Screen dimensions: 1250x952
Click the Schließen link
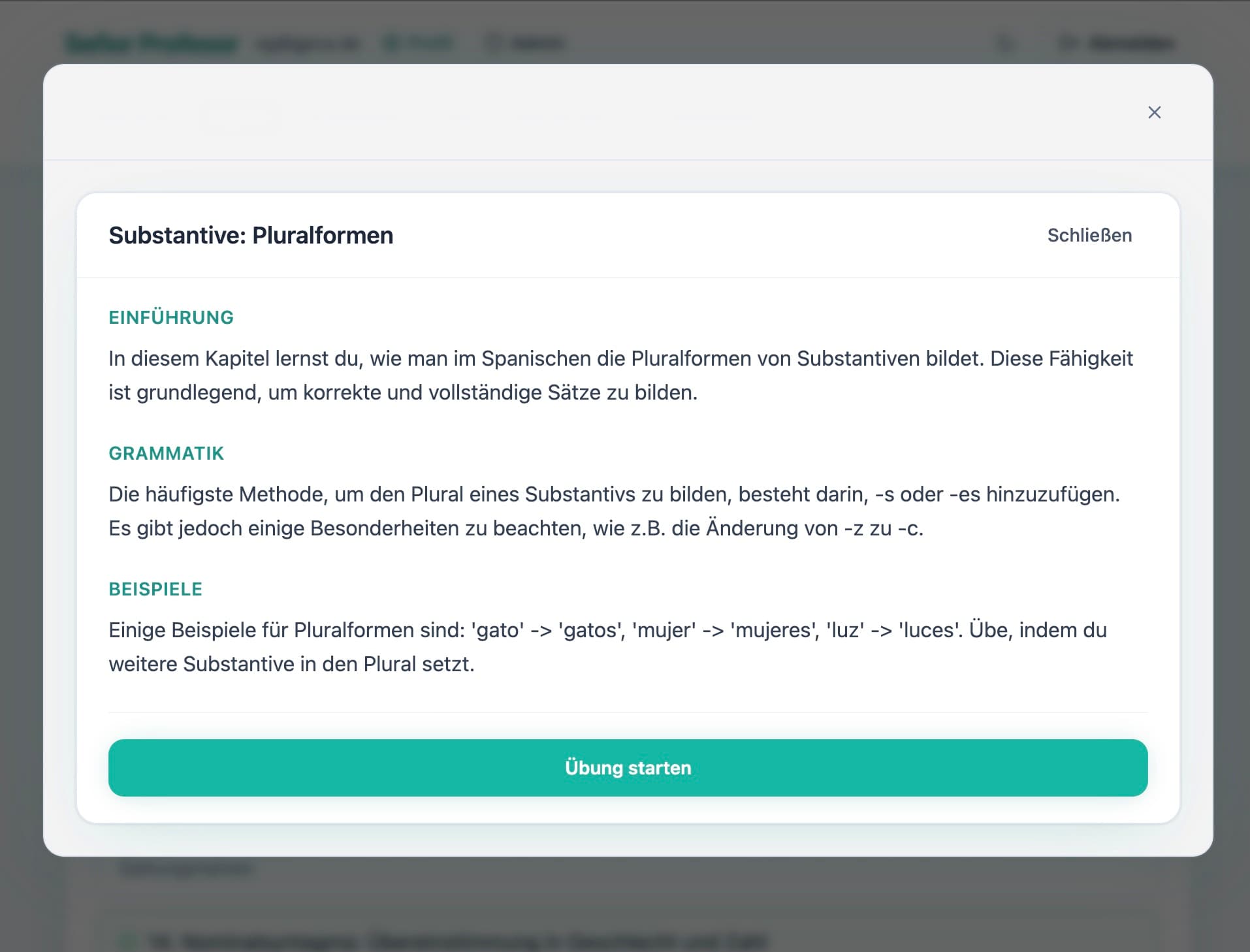[x=1089, y=235]
